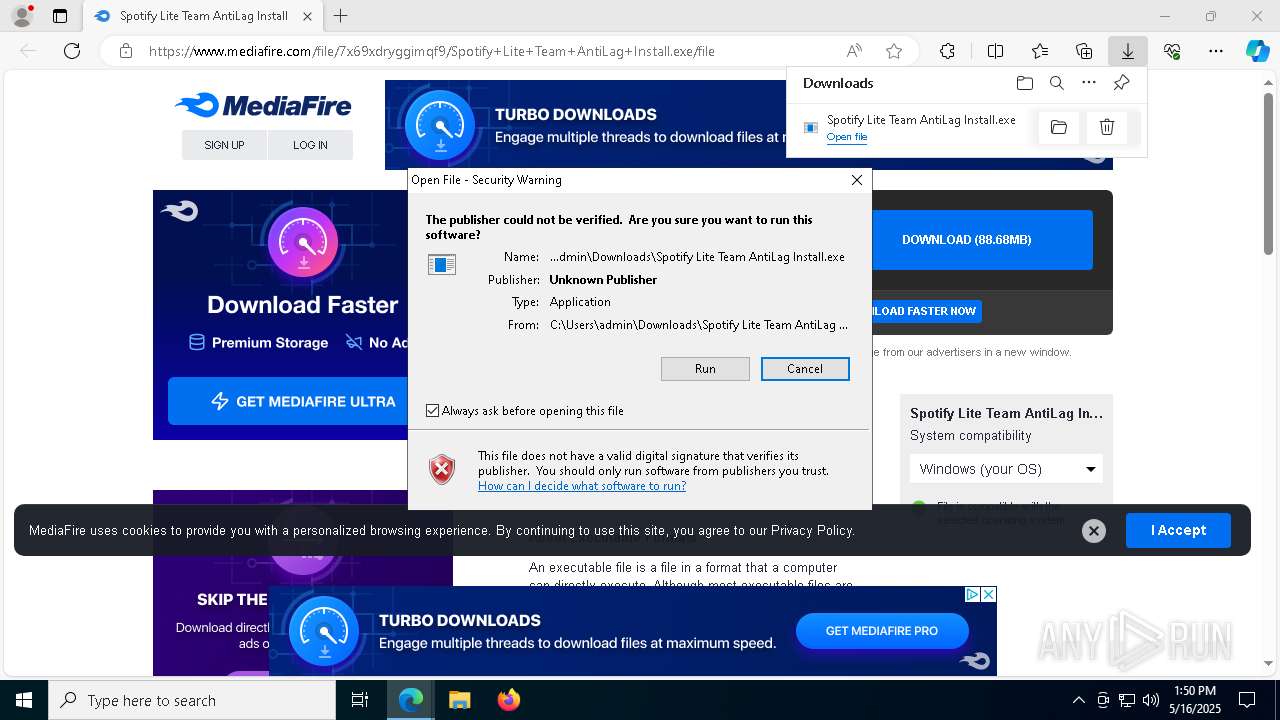
Task: Click GET MEDIAFIRE PRO button
Action: coord(882,631)
